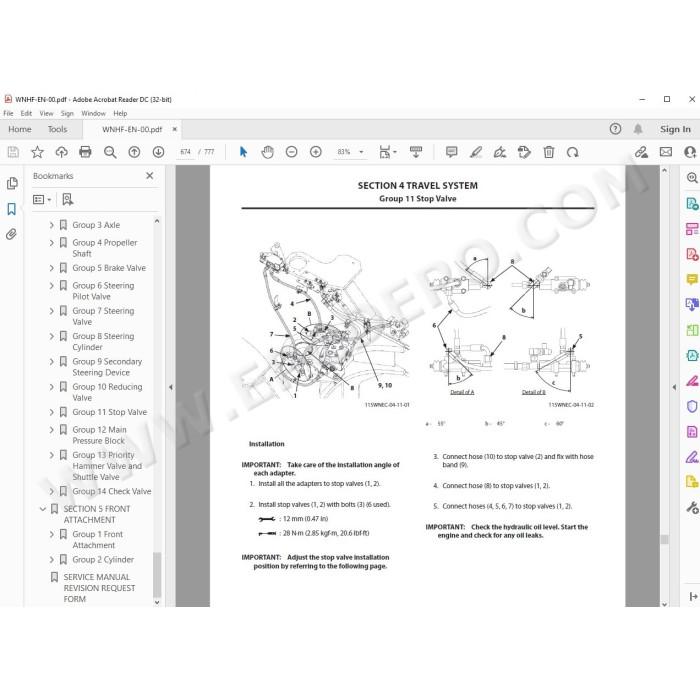Open SERVICE MANUAL REVISION REQUEST FORM bookmark
The width and height of the screenshot is (700, 700).
[x=99, y=588]
